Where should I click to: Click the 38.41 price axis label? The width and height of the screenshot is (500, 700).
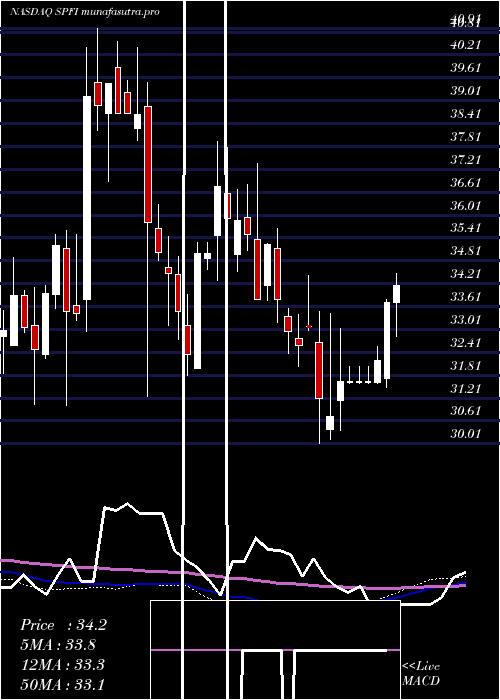[465, 114]
